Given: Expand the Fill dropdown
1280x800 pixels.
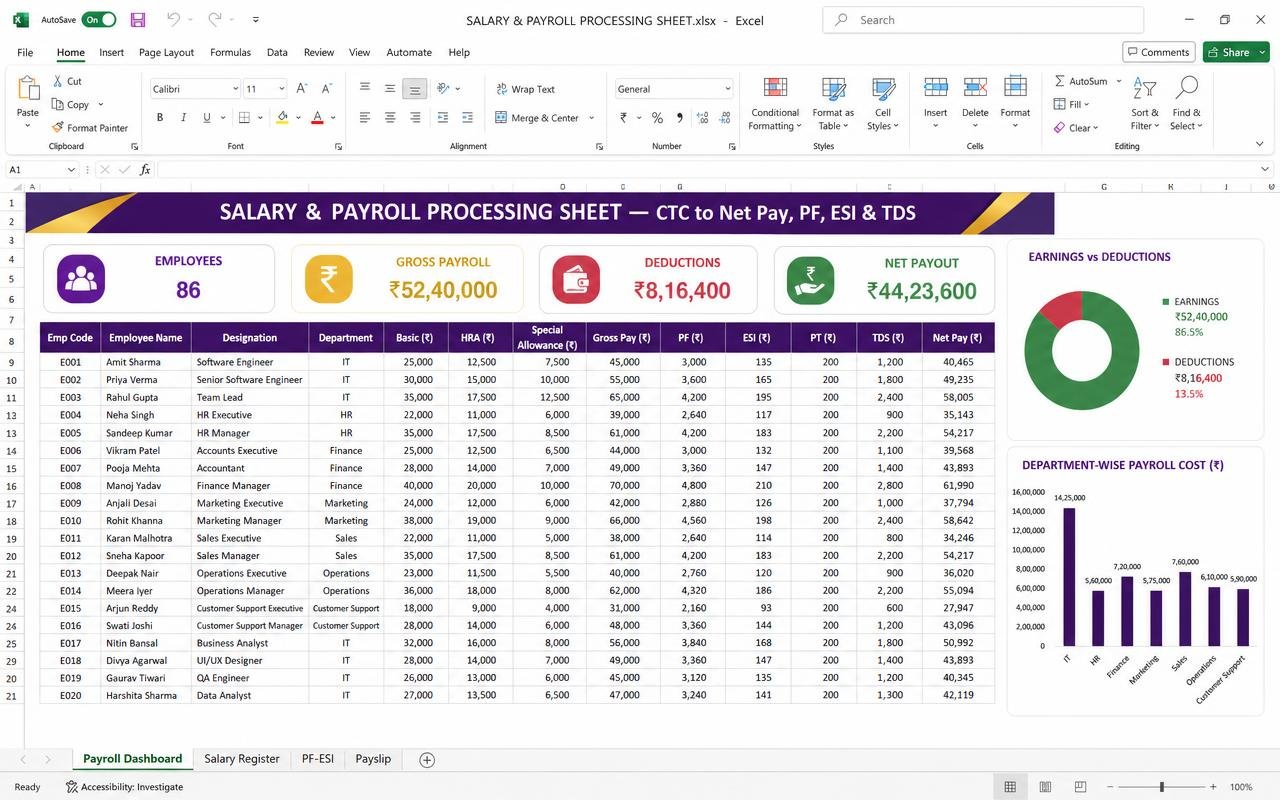Looking at the screenshot, I should [x=1087, y=104].
